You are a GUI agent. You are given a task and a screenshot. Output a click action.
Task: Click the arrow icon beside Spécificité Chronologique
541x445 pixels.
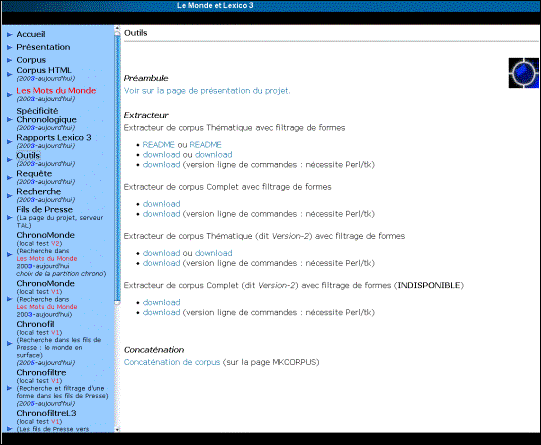10,119
